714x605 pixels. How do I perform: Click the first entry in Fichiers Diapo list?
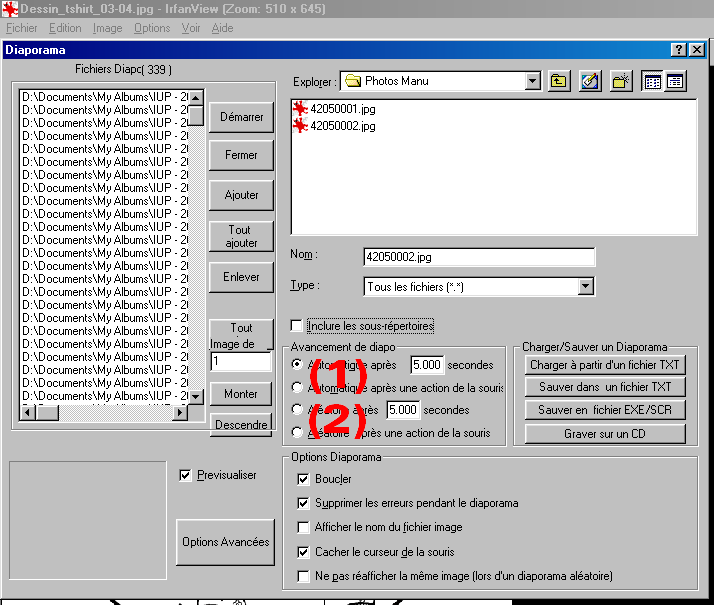(x=105, y=97)
